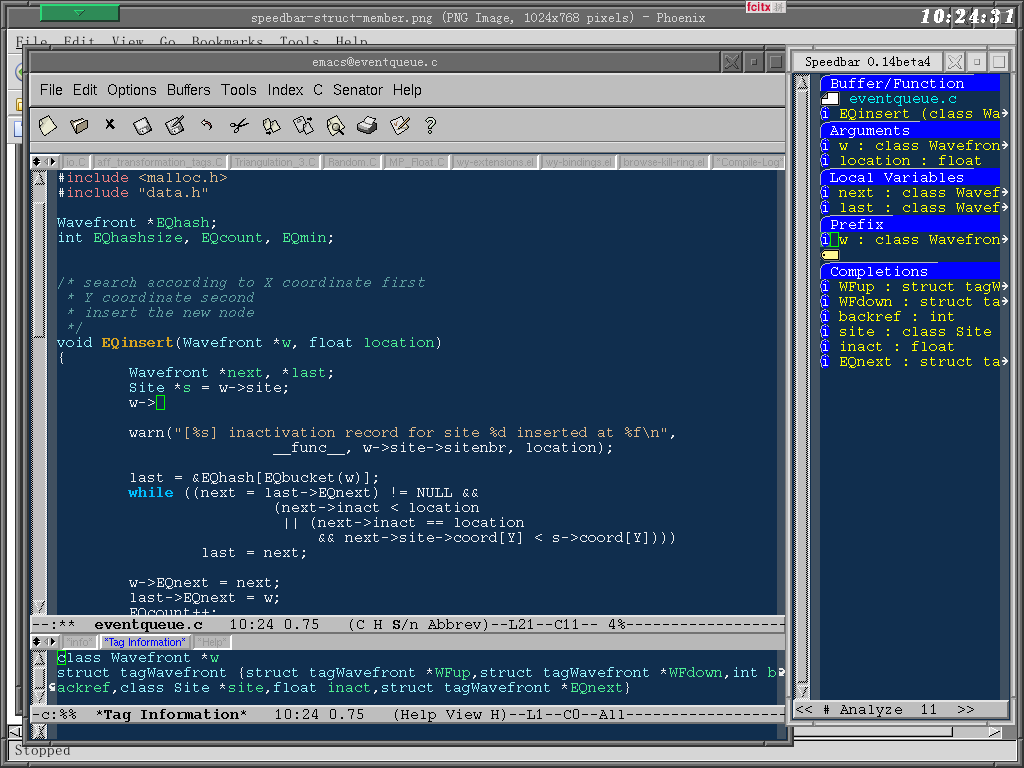Expand info for backref : int completion
This screenshot has width=1024, height=768.
pyautogui.click(x=825, y=317)
